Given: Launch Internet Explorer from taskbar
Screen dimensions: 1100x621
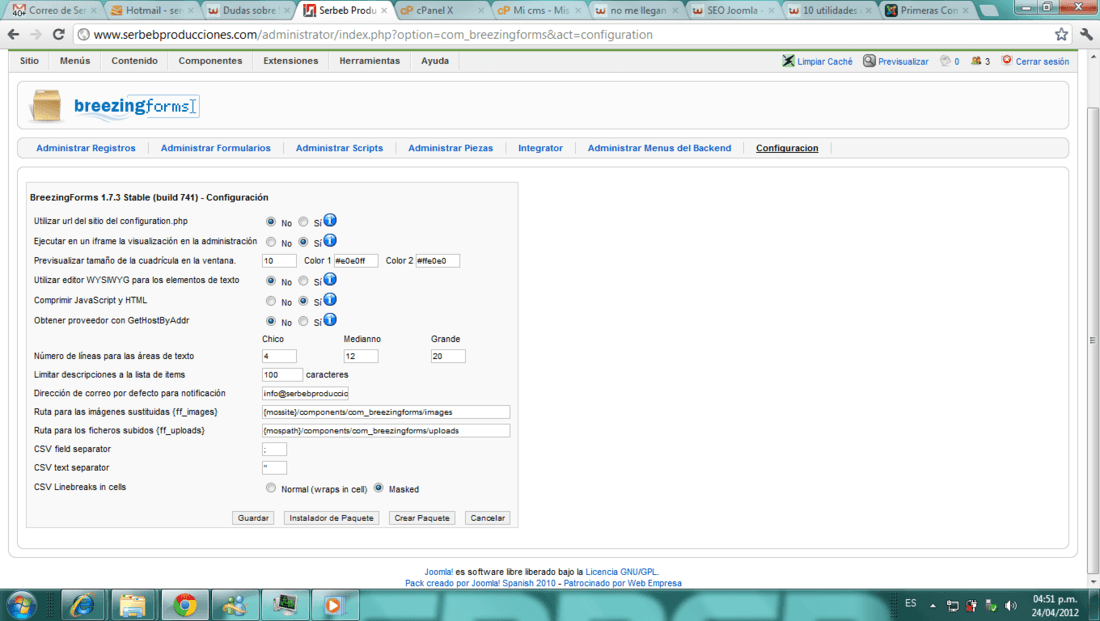Looking at the screenshot, I should coord(83,605).
